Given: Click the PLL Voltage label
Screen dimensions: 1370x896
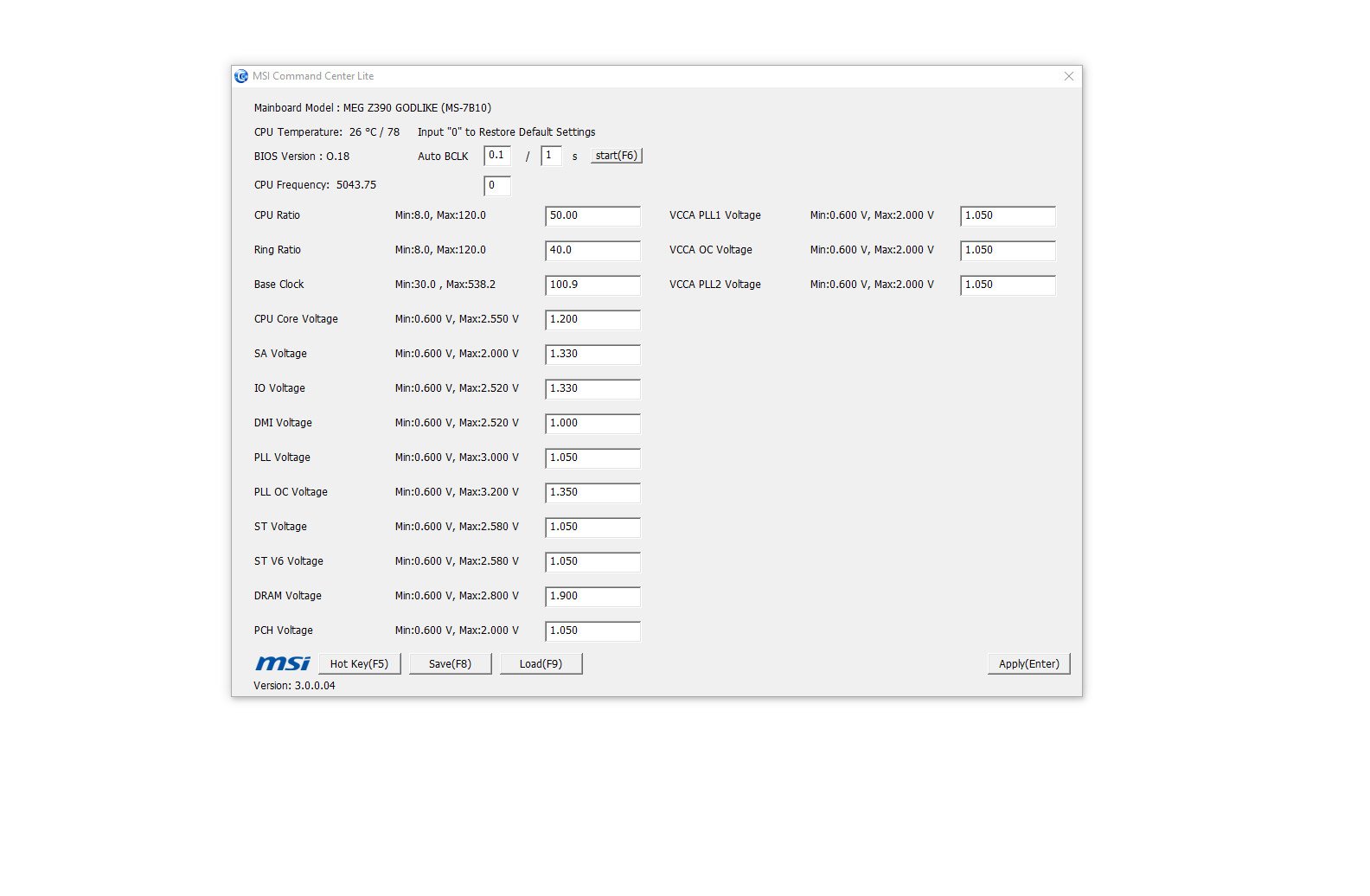Looking at the screenshot, I should tap(282, 458).
